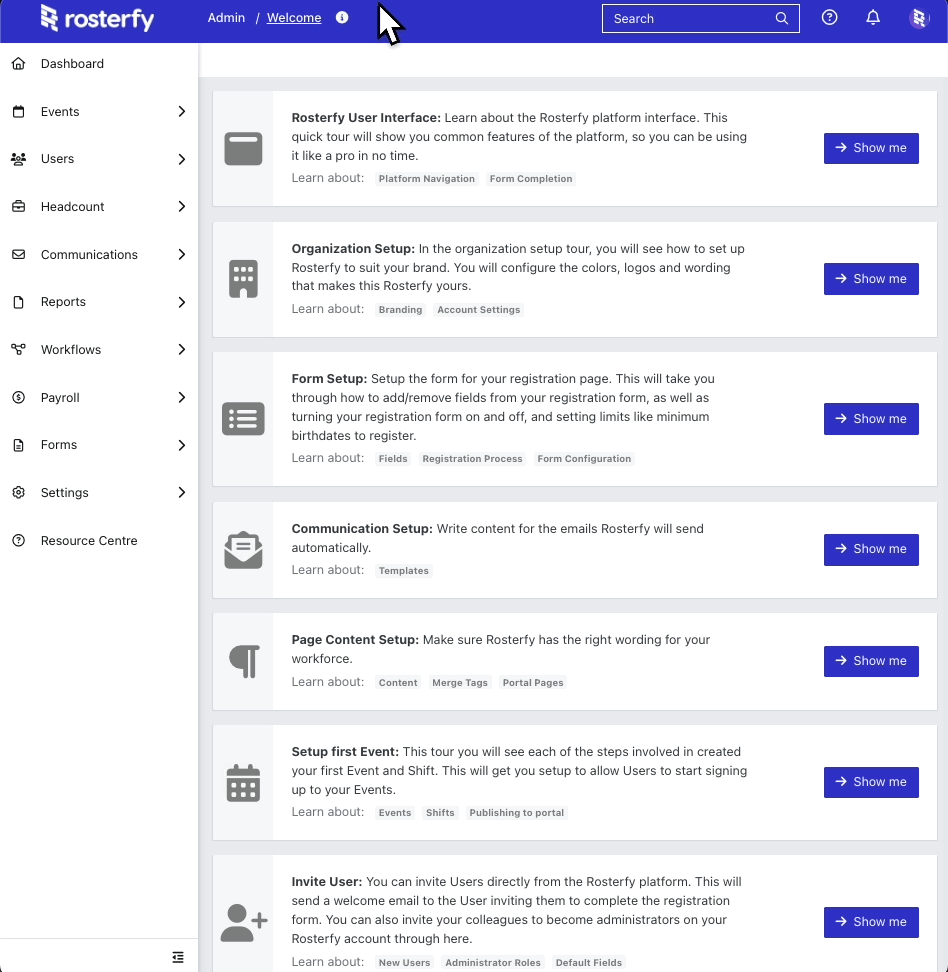Click the Workflows nodes icon
This screenshot has height=972, width=948.
(19, 350)
